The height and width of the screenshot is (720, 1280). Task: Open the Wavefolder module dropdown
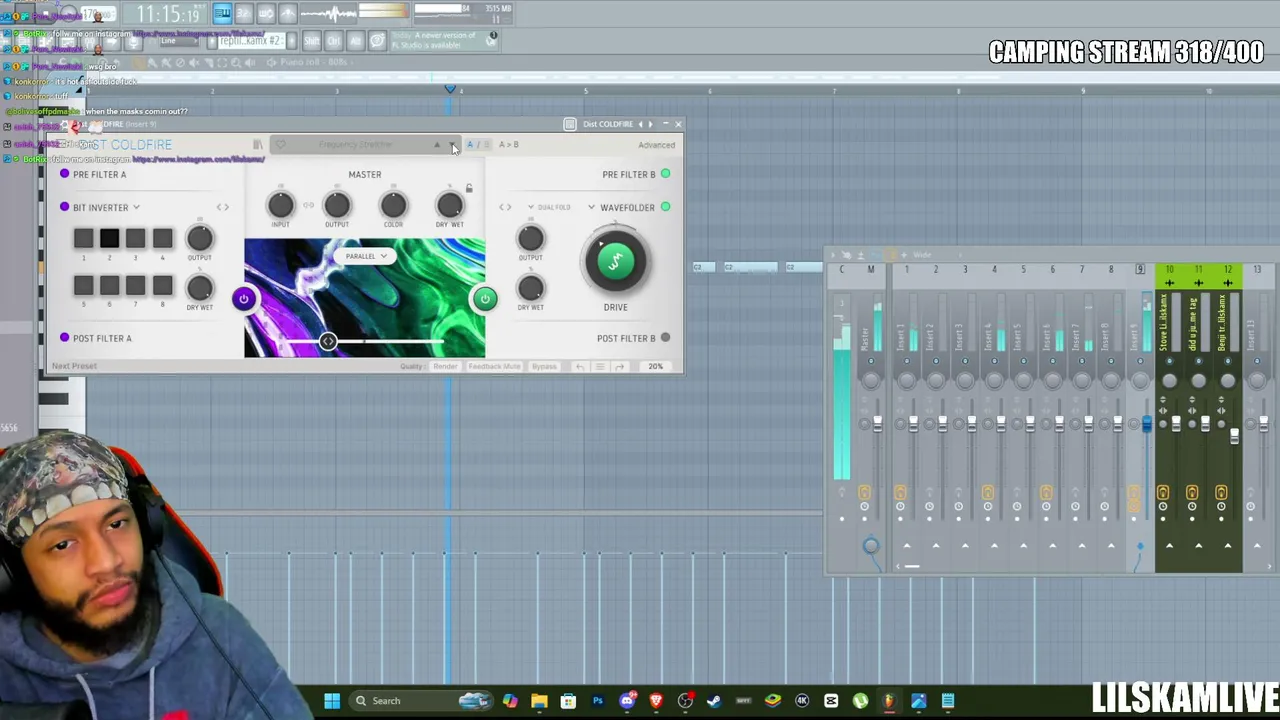[591, 208]
